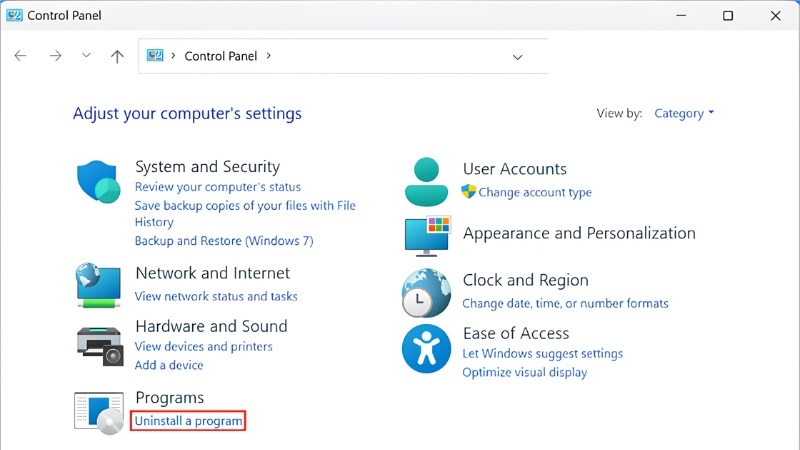Open the View by Category dropdown

[684, 113]
